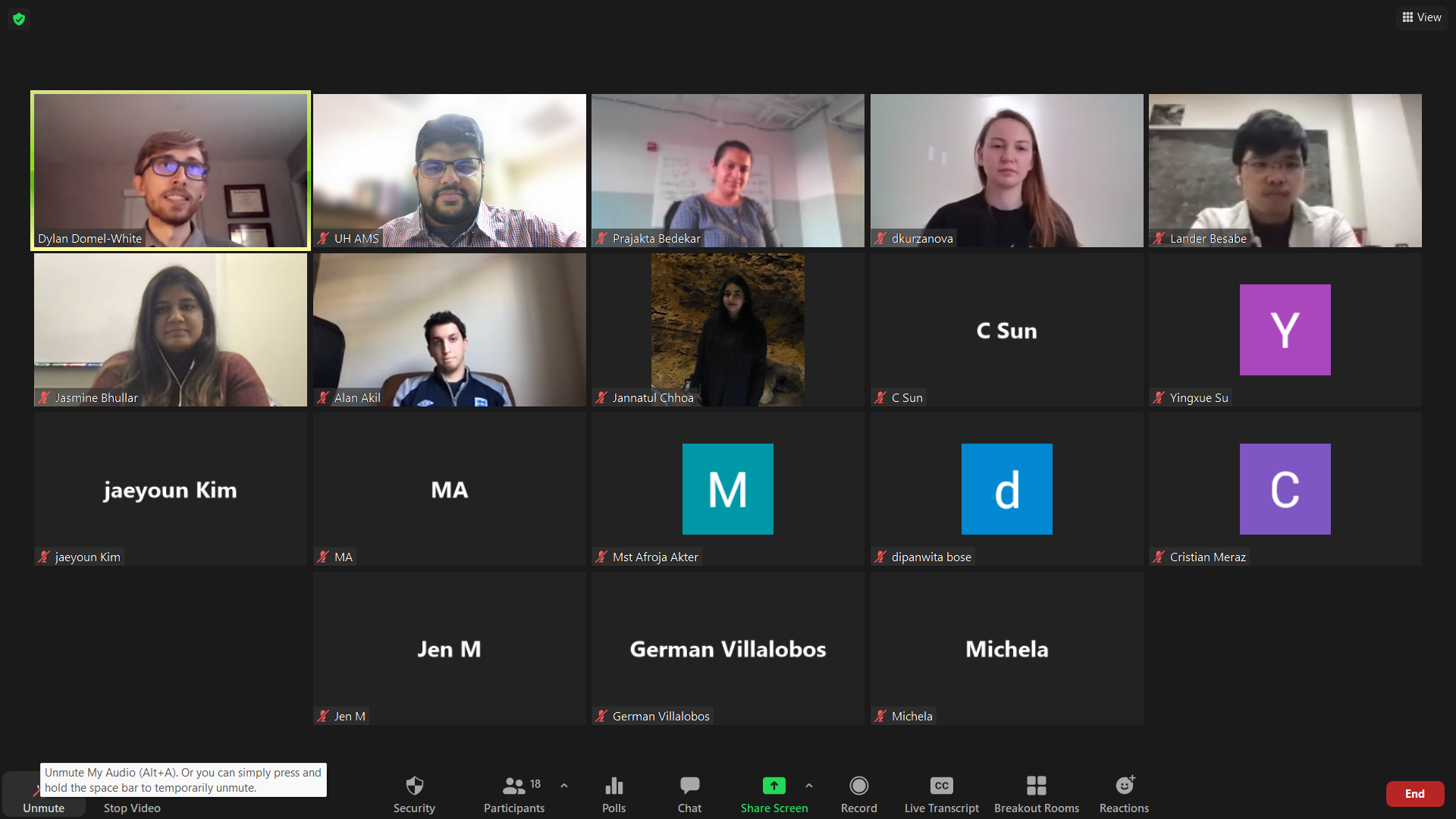This screenshot has height=819, width=1456.
Task: Expand the Participants options caret
Action: [564, 786]
